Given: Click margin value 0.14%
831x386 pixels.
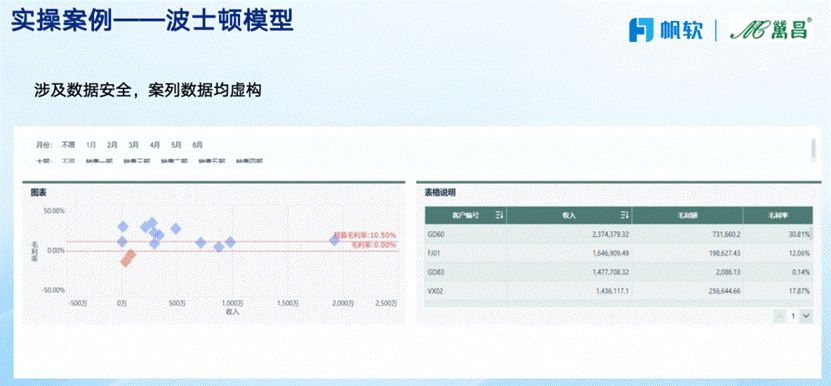Looking at the screenshot, I should (x=801, y=272).
